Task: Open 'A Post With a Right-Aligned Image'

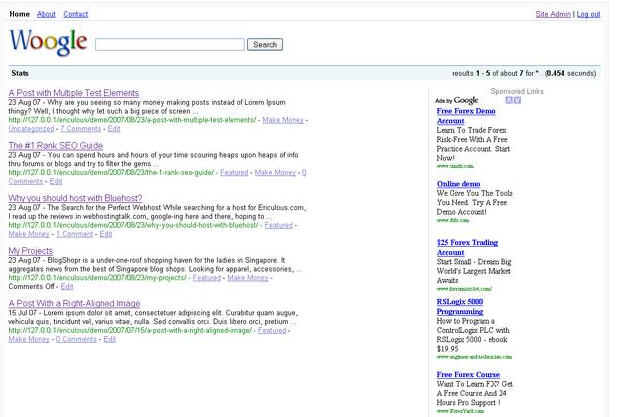Action: pyautogui.click(x=74, y=303)
